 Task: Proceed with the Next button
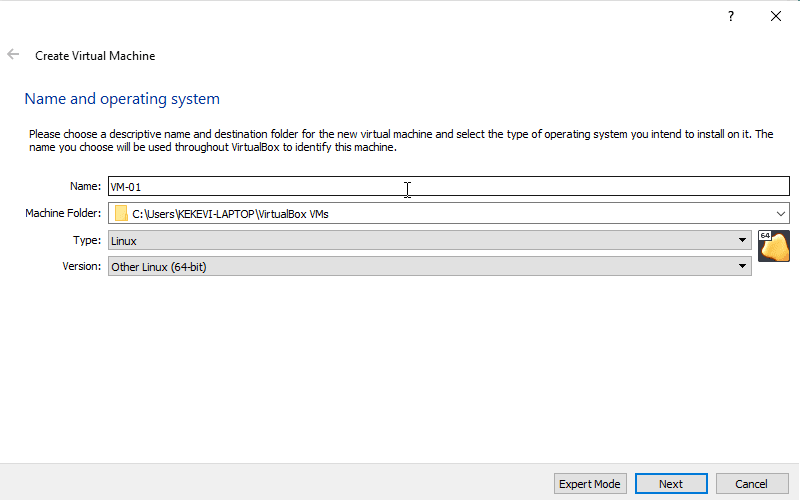[671, 484]
